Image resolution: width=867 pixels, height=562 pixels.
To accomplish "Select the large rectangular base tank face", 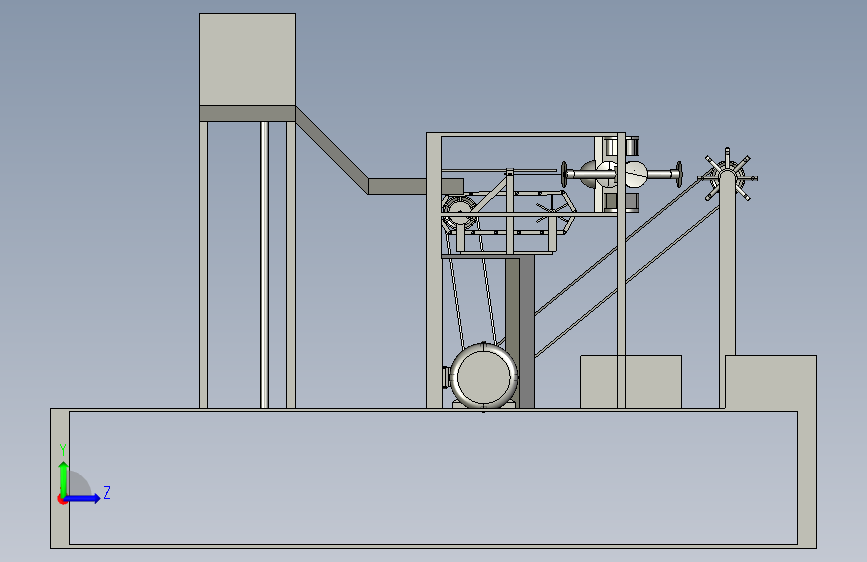I will coord(433,478).
